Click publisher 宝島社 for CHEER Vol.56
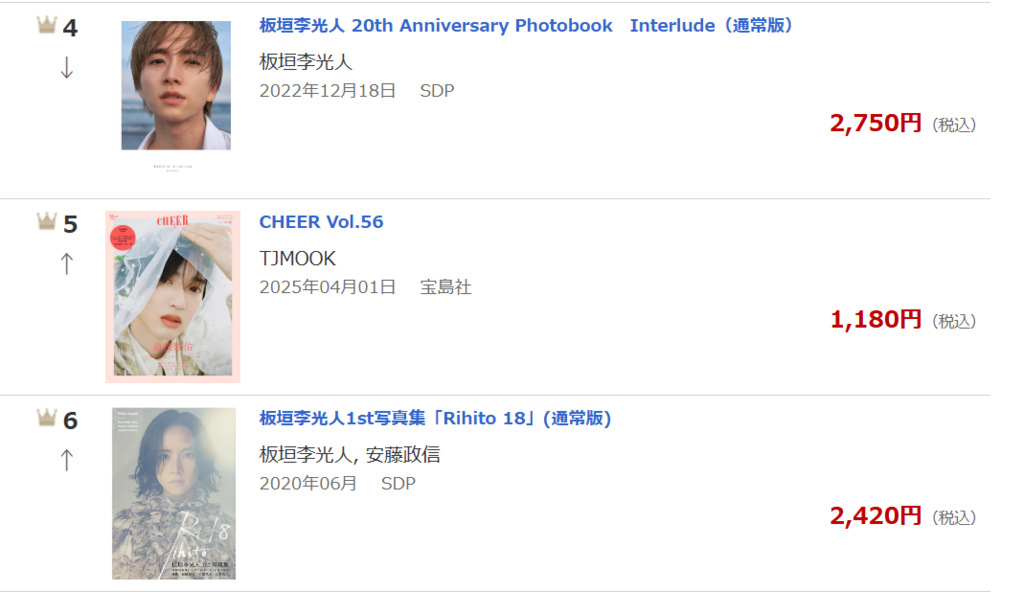This screenshot has width=1024, height=592. (445, 288)
